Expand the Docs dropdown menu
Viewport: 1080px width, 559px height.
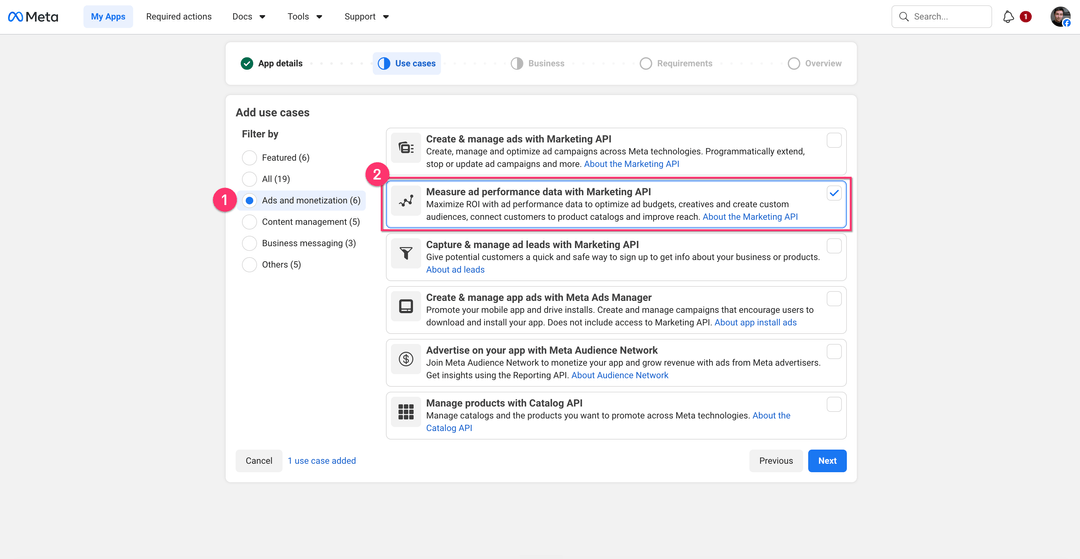tap(249, 17)
